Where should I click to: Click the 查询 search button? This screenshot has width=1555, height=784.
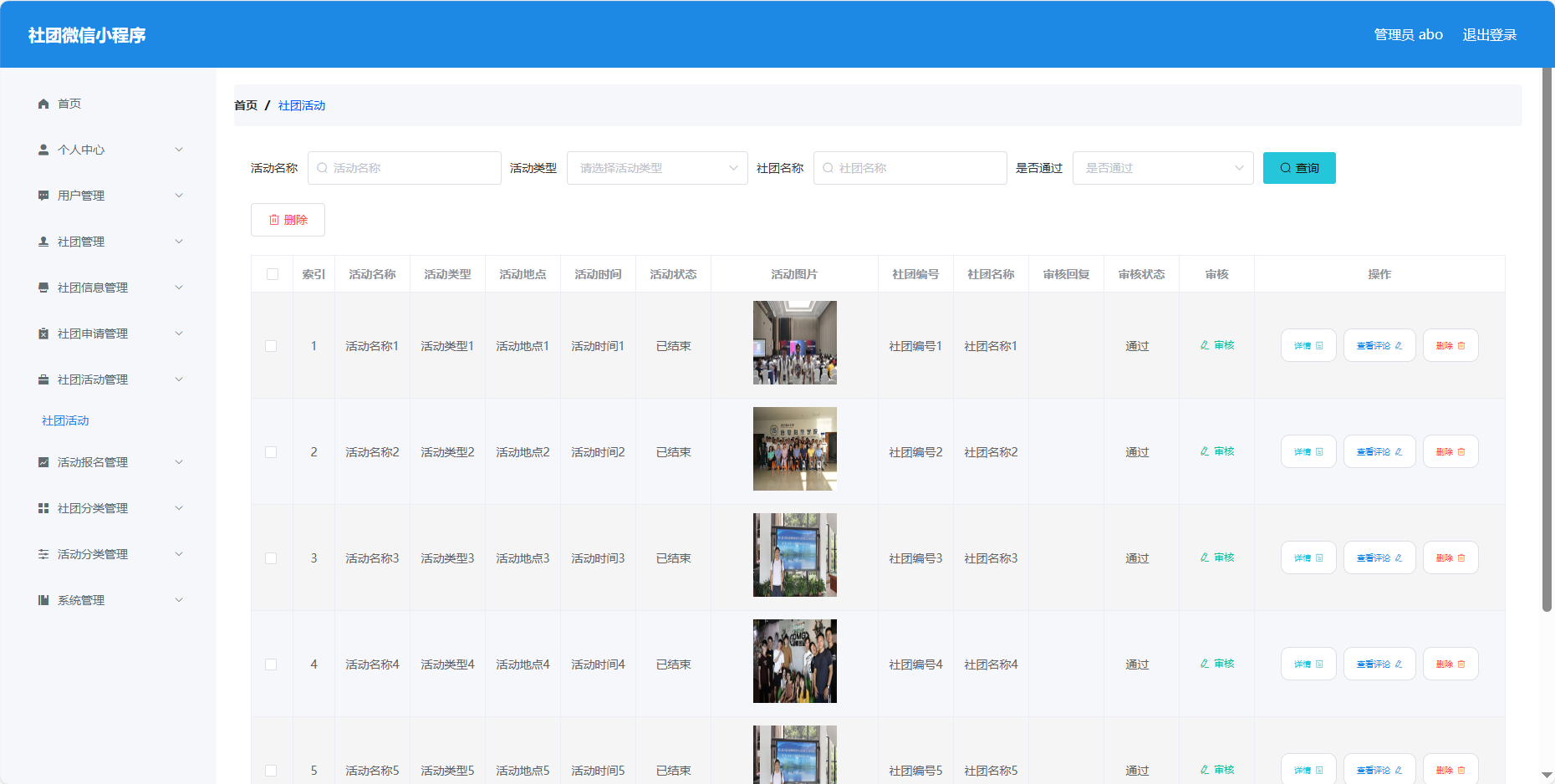pyautogui.click(x=1299, y=168)
